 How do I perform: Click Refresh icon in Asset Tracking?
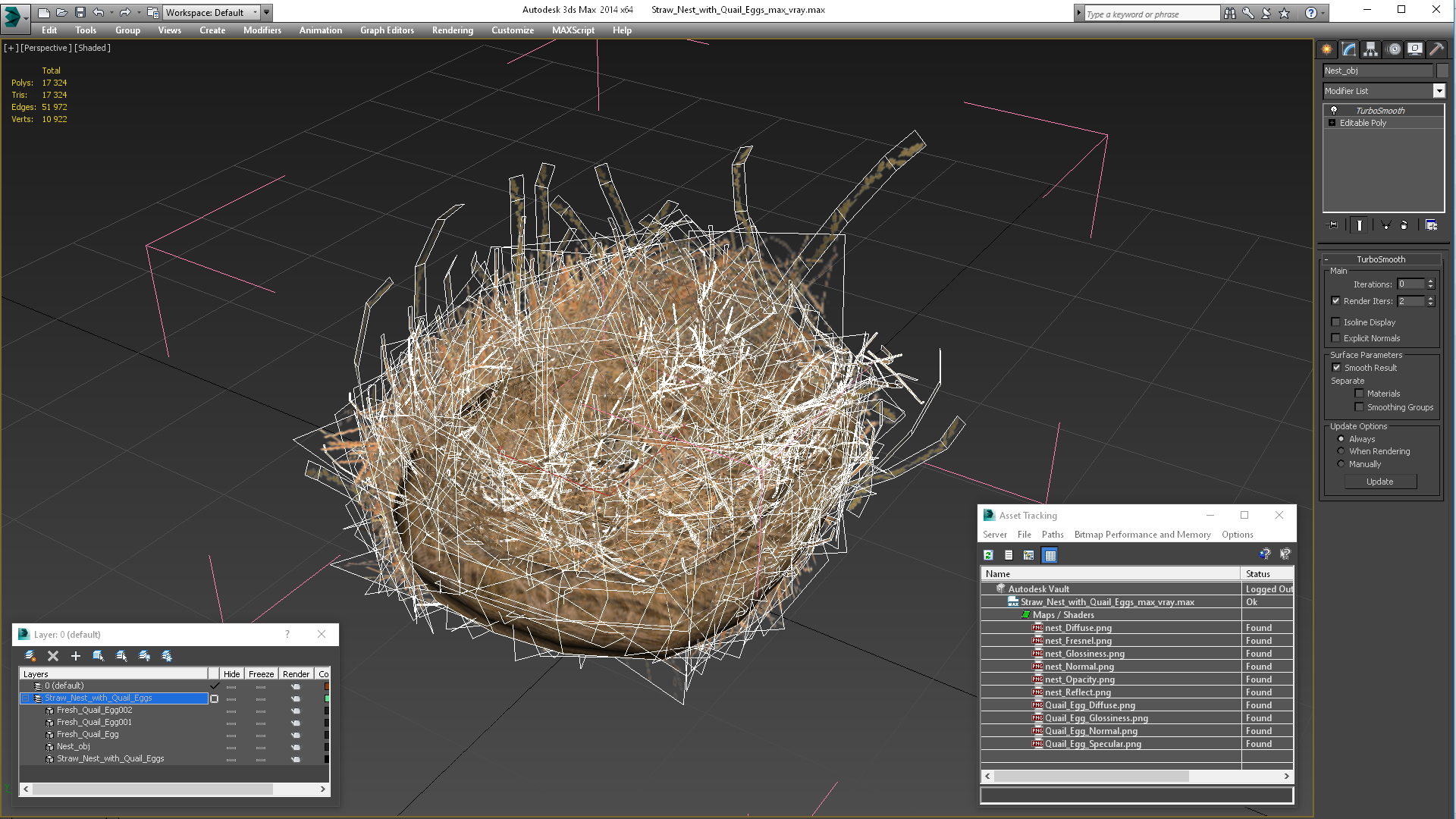(988, 555)
